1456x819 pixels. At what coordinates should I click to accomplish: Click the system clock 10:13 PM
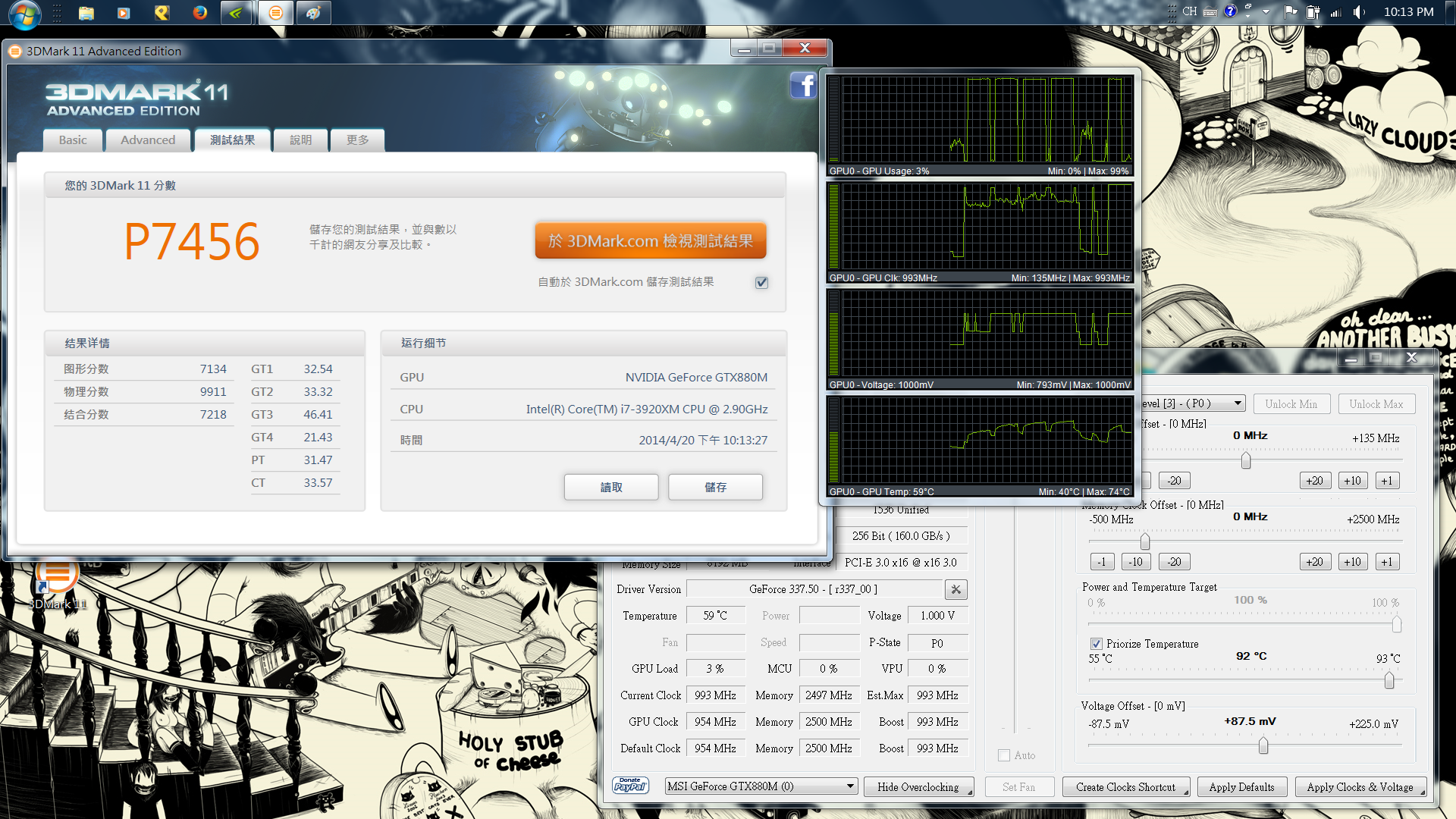point(1408,12)
